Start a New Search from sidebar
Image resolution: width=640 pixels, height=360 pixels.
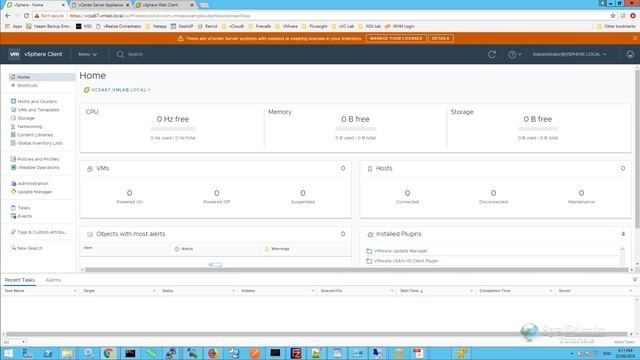click(x=29, y=248)
